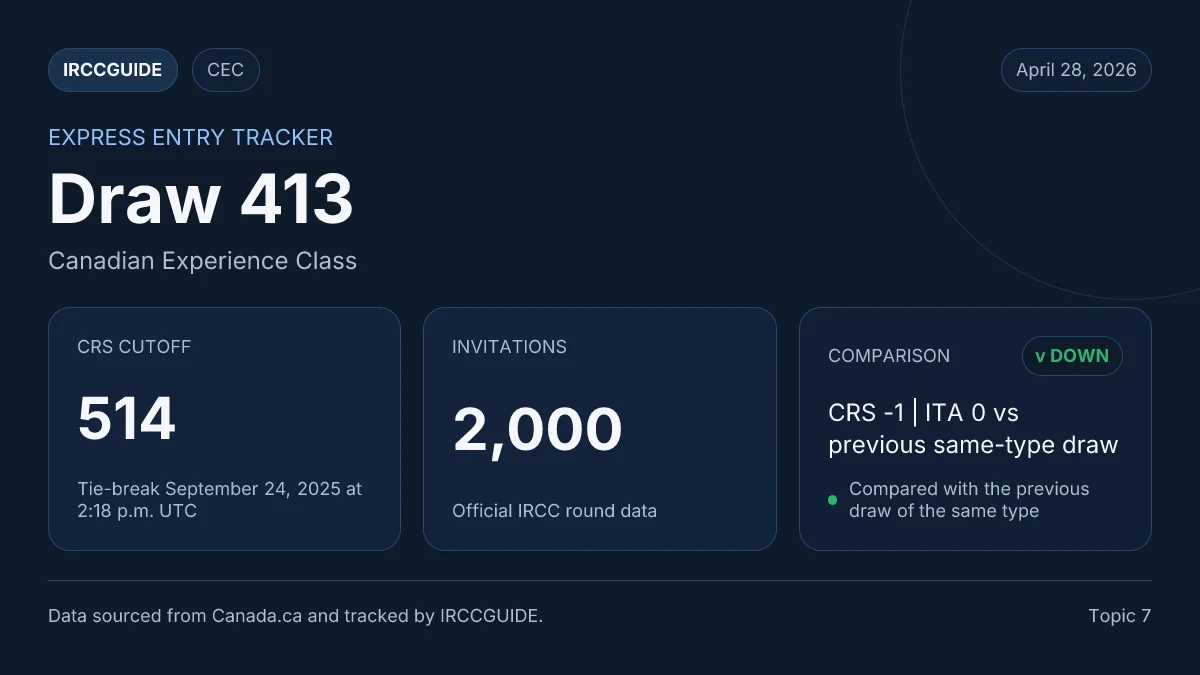Open the CRS CUTOFF card
This screenshot has width=1200, height=675.
point(224,428)
